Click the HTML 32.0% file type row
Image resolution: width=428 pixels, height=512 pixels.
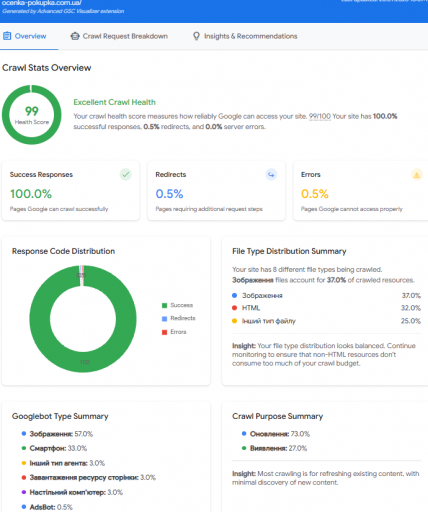coord(326,308)
